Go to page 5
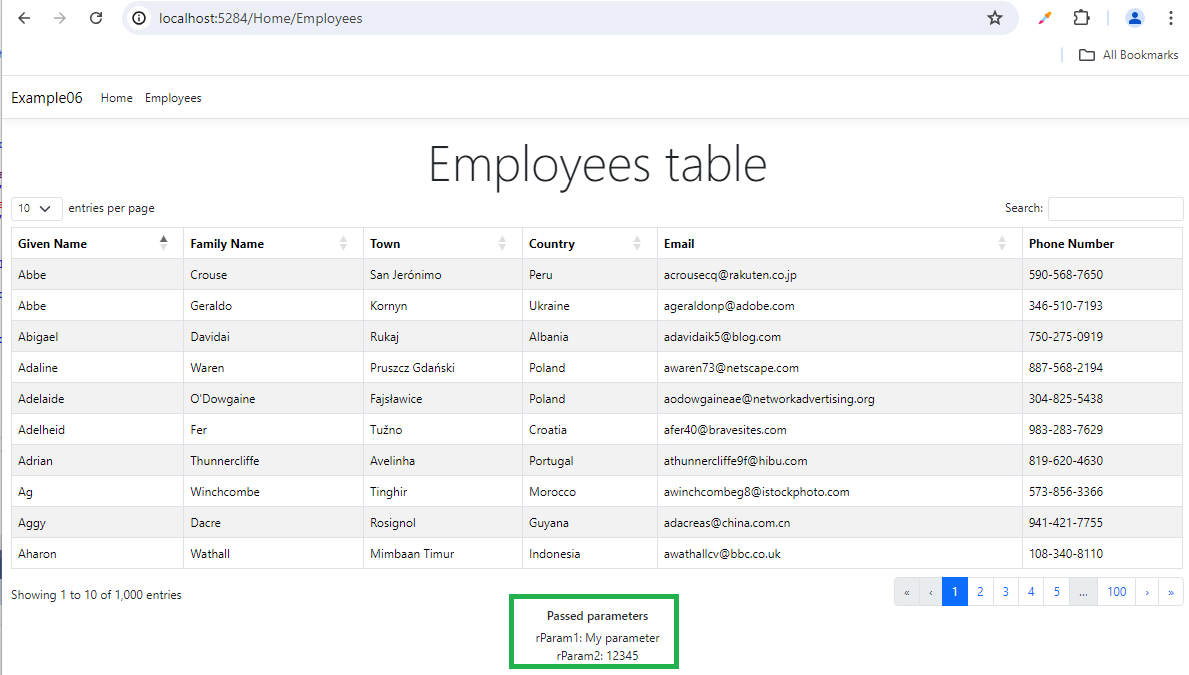This screenshot has height=675, width=1189. click(x=1056, y=592)
